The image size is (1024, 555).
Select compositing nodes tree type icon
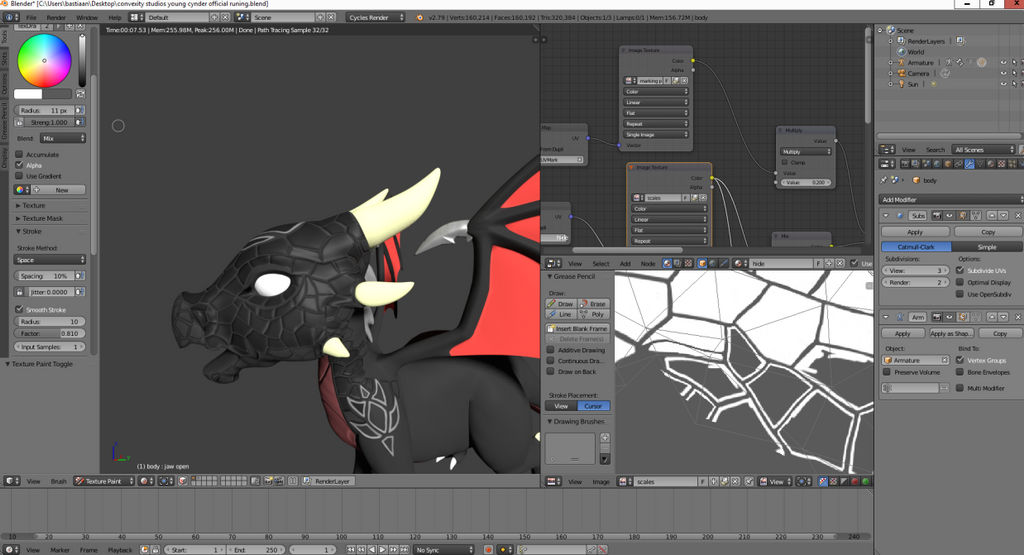coord(677,263)
